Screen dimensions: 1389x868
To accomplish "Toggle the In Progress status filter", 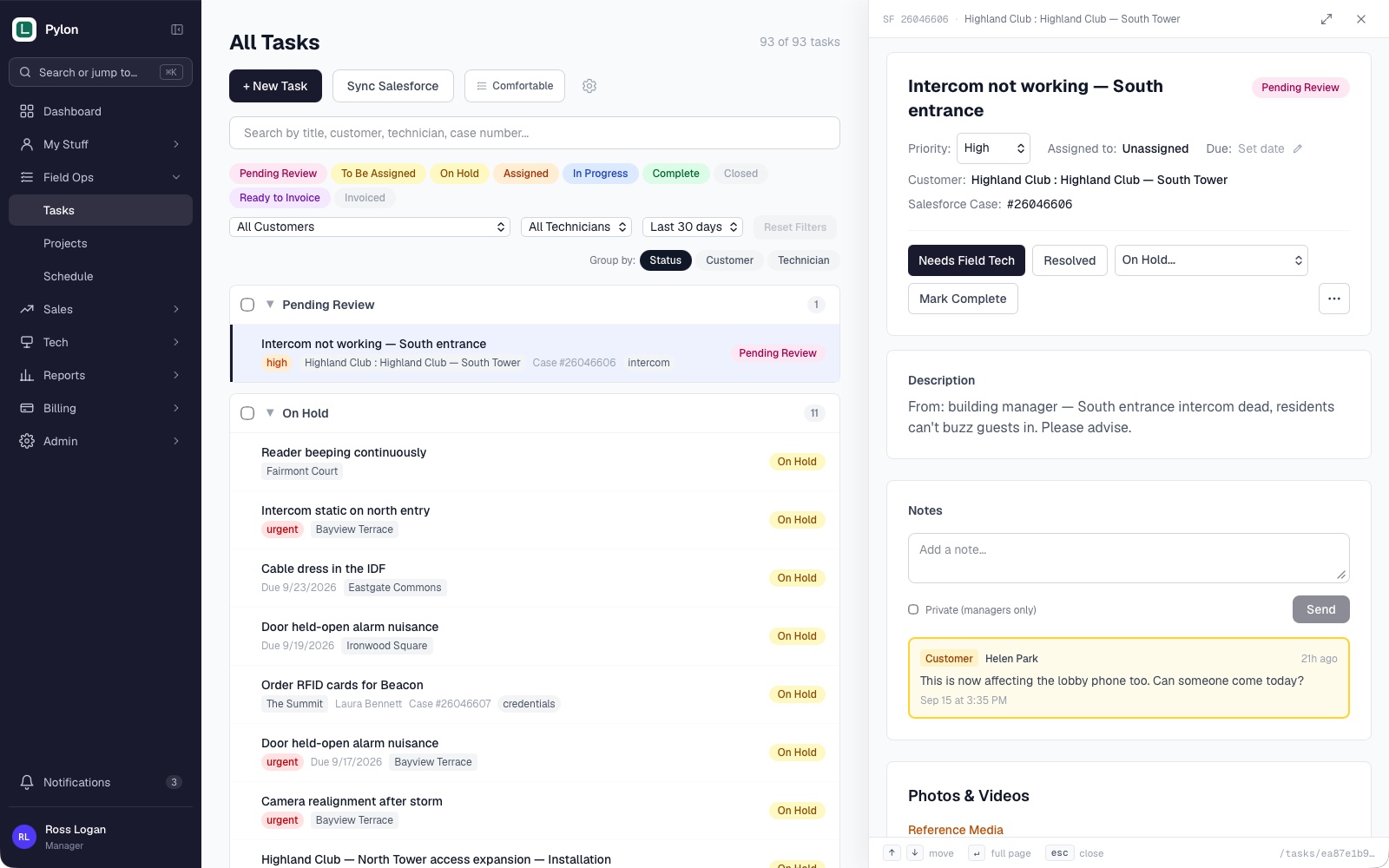I will click(x=600, y=174).
